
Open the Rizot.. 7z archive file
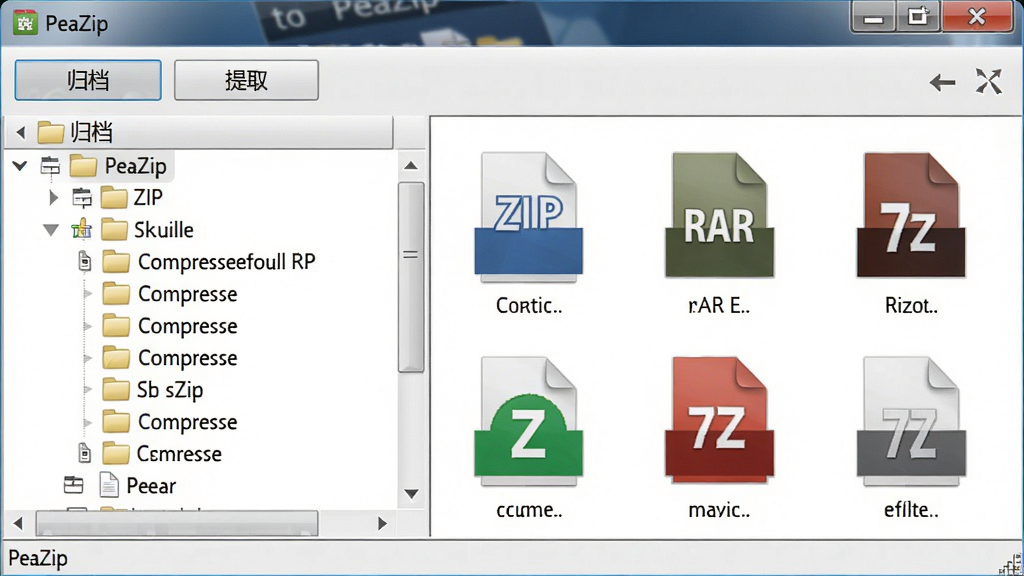click(910, 216)
